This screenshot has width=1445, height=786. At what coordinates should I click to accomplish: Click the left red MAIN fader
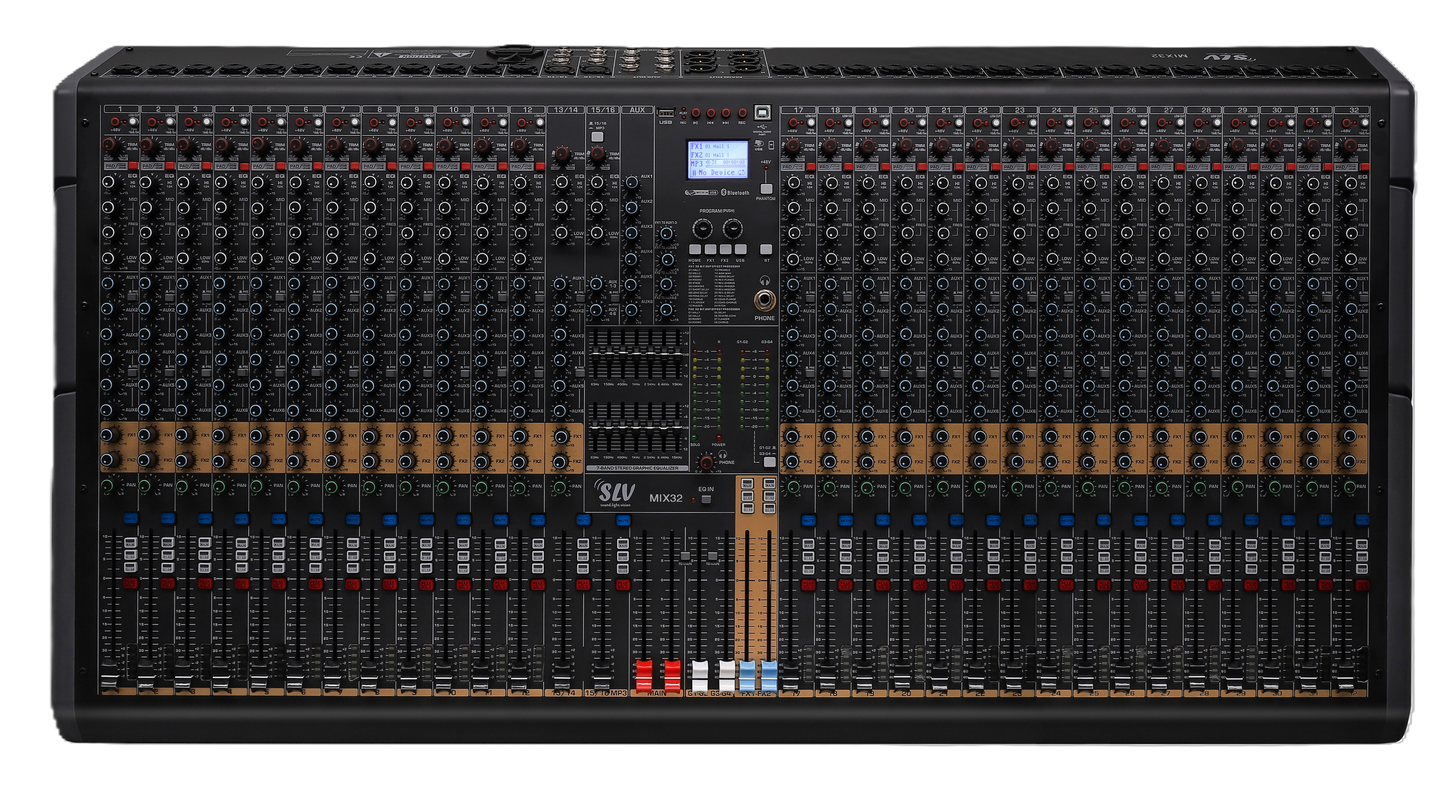644,675
